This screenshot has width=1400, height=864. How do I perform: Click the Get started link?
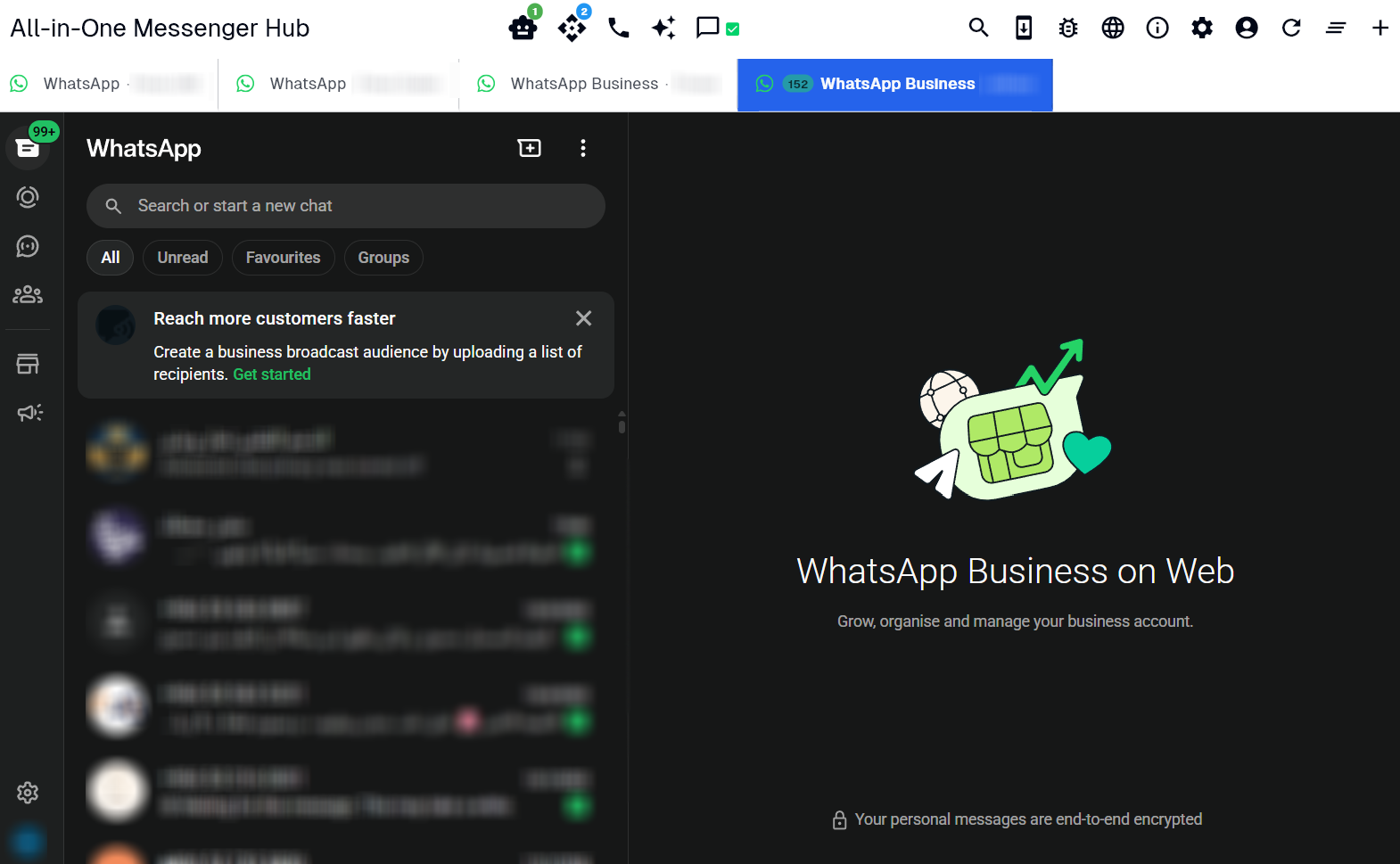coord(272,374)
